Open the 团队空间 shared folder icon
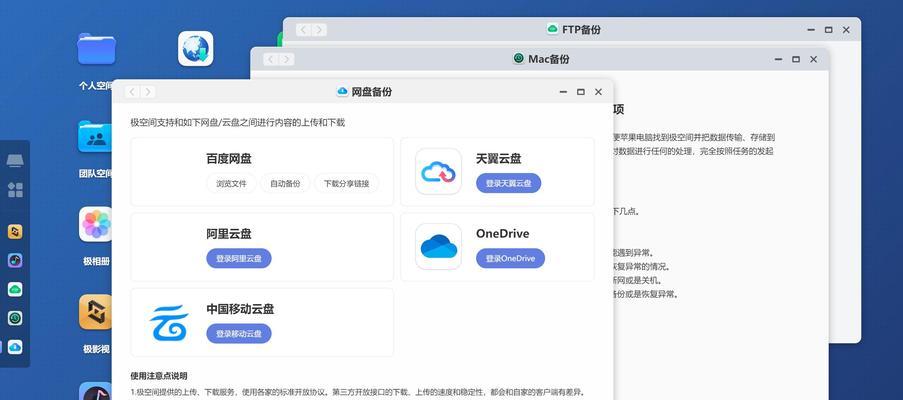Image resolution: width=903 pixels, height=400 pixels. [96, 136]
